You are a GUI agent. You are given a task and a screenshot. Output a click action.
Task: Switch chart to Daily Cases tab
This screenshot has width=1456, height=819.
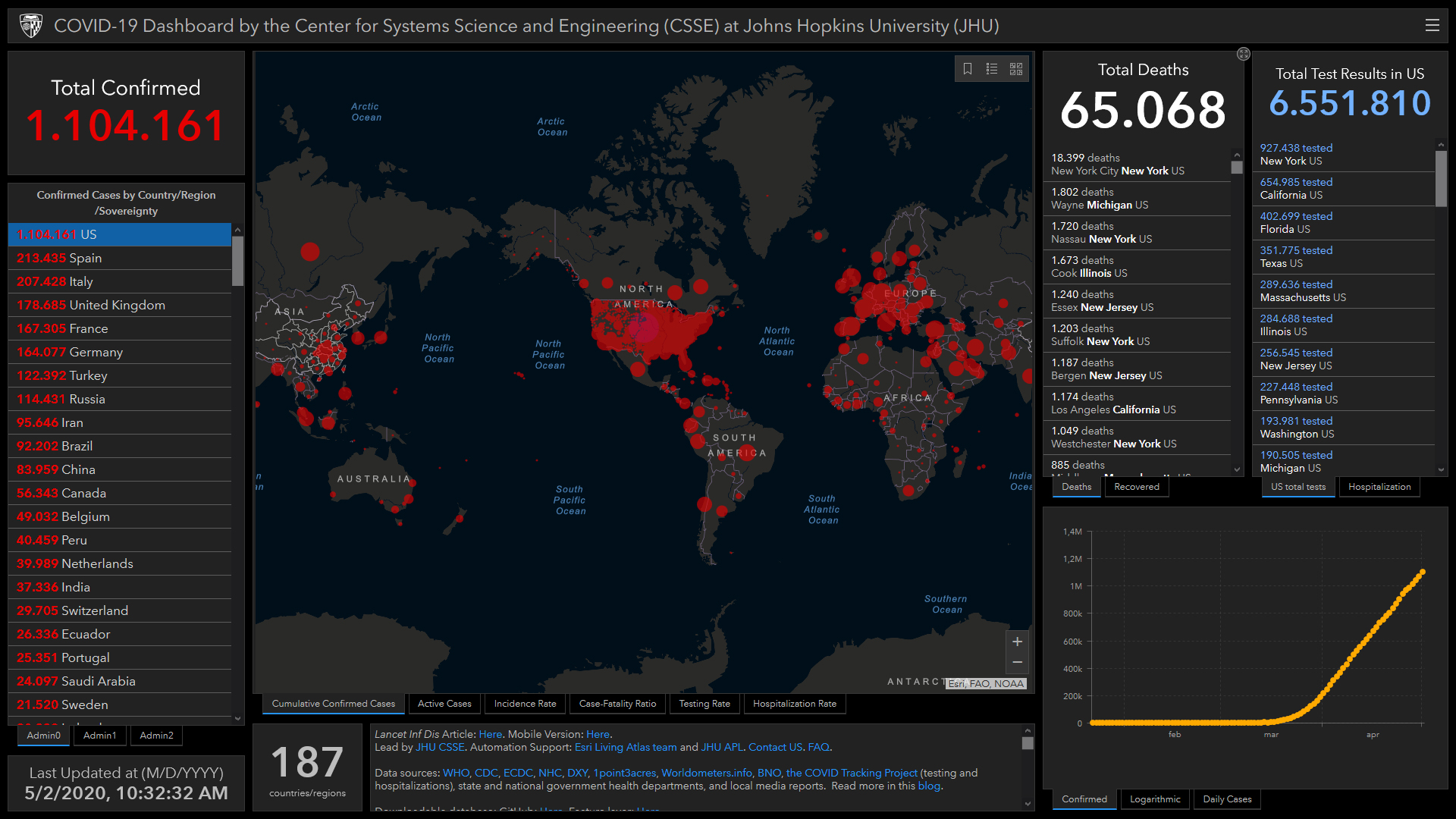pos(1227,799)
